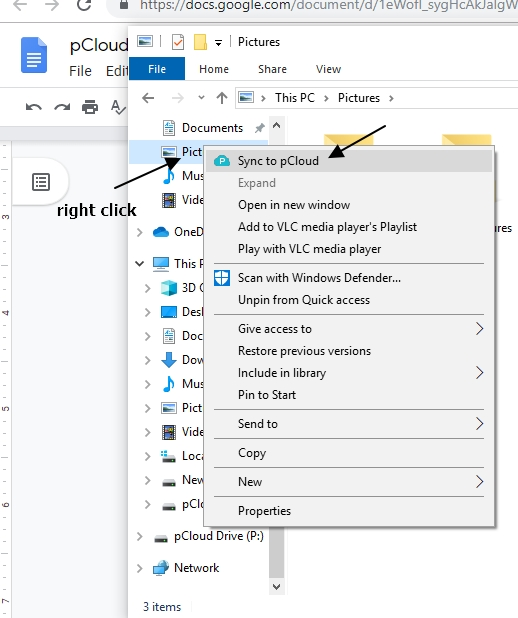518x618 pixels.
Task: Collapse the This PC tree node
Action: point(140,263)
